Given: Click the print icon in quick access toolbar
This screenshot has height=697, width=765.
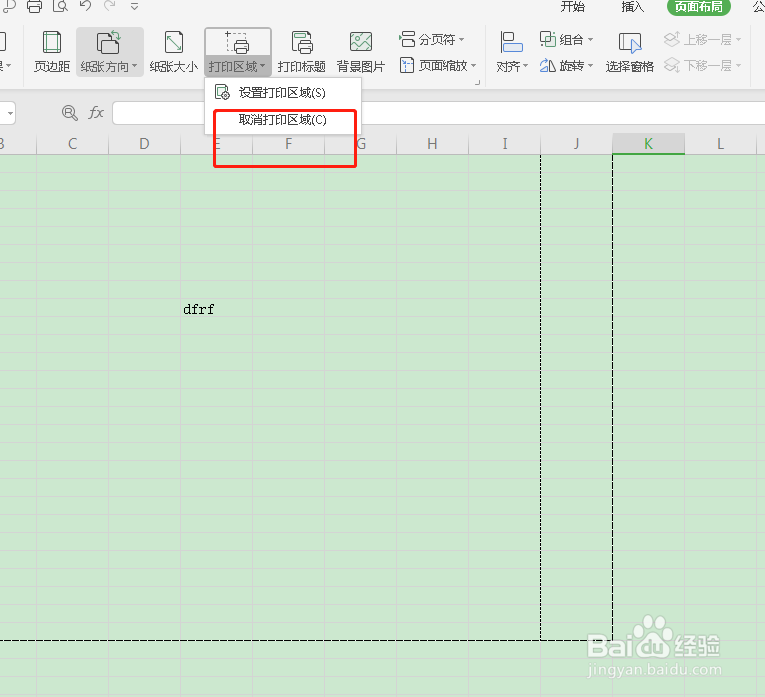Looking at the screenshot, I should (34, 6).
